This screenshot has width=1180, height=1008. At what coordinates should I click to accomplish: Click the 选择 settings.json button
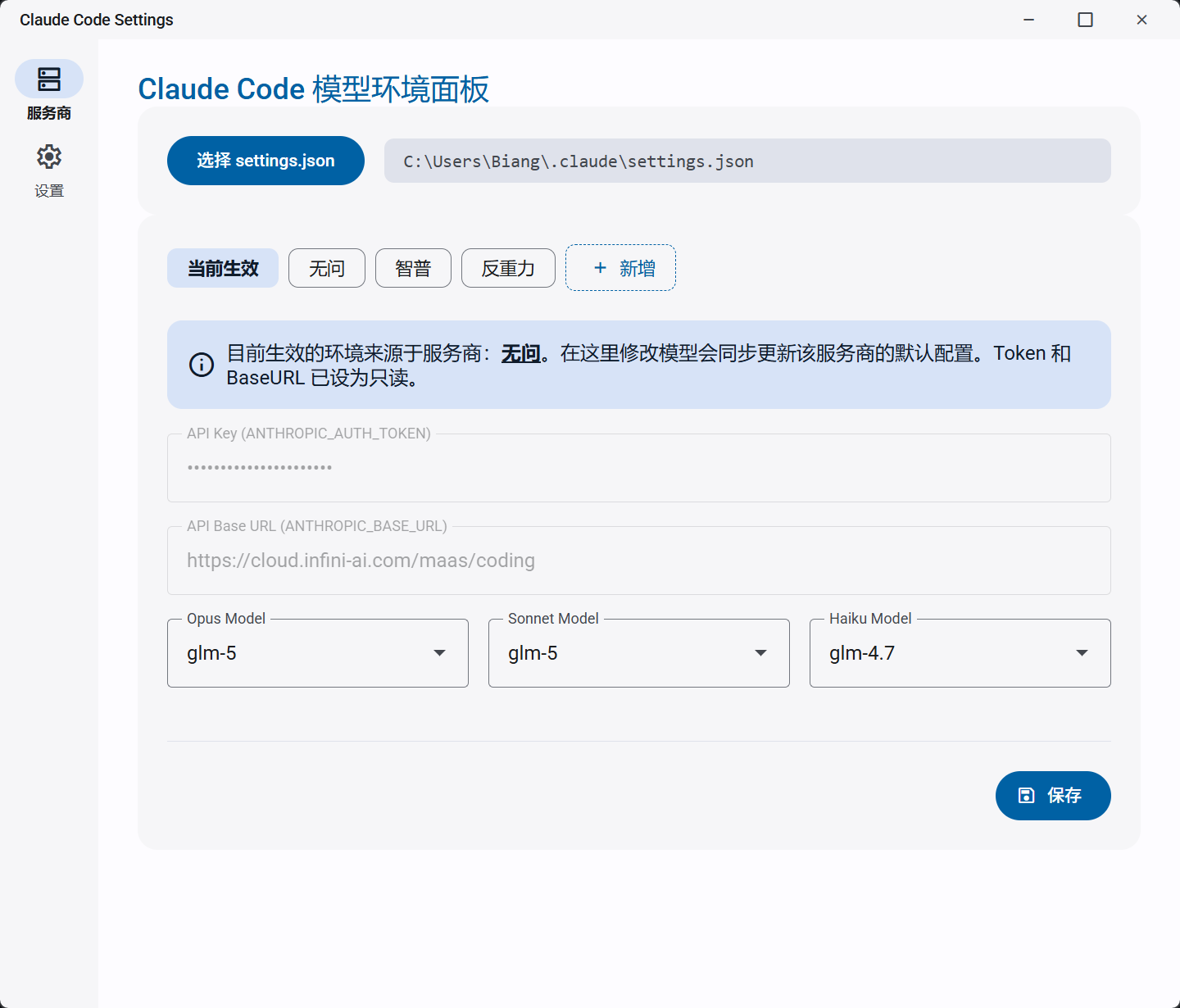tap(265, 161)
